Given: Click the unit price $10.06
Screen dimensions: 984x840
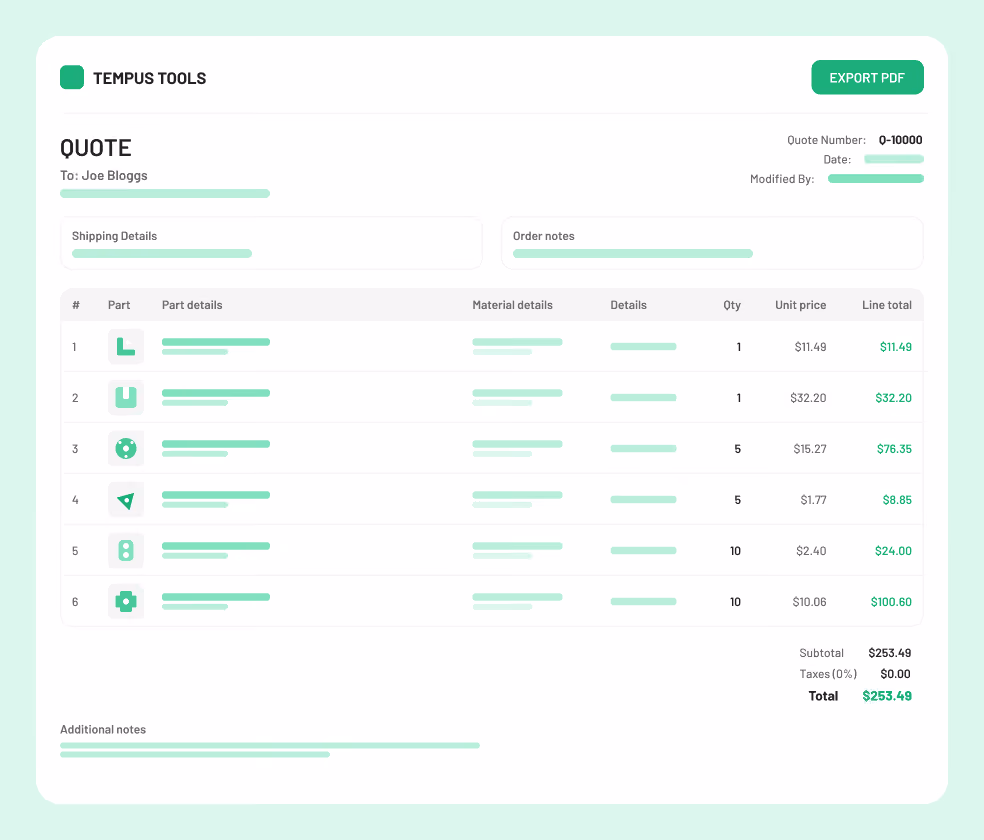Looking at the screenshot, I should click(x=809, y=602).
